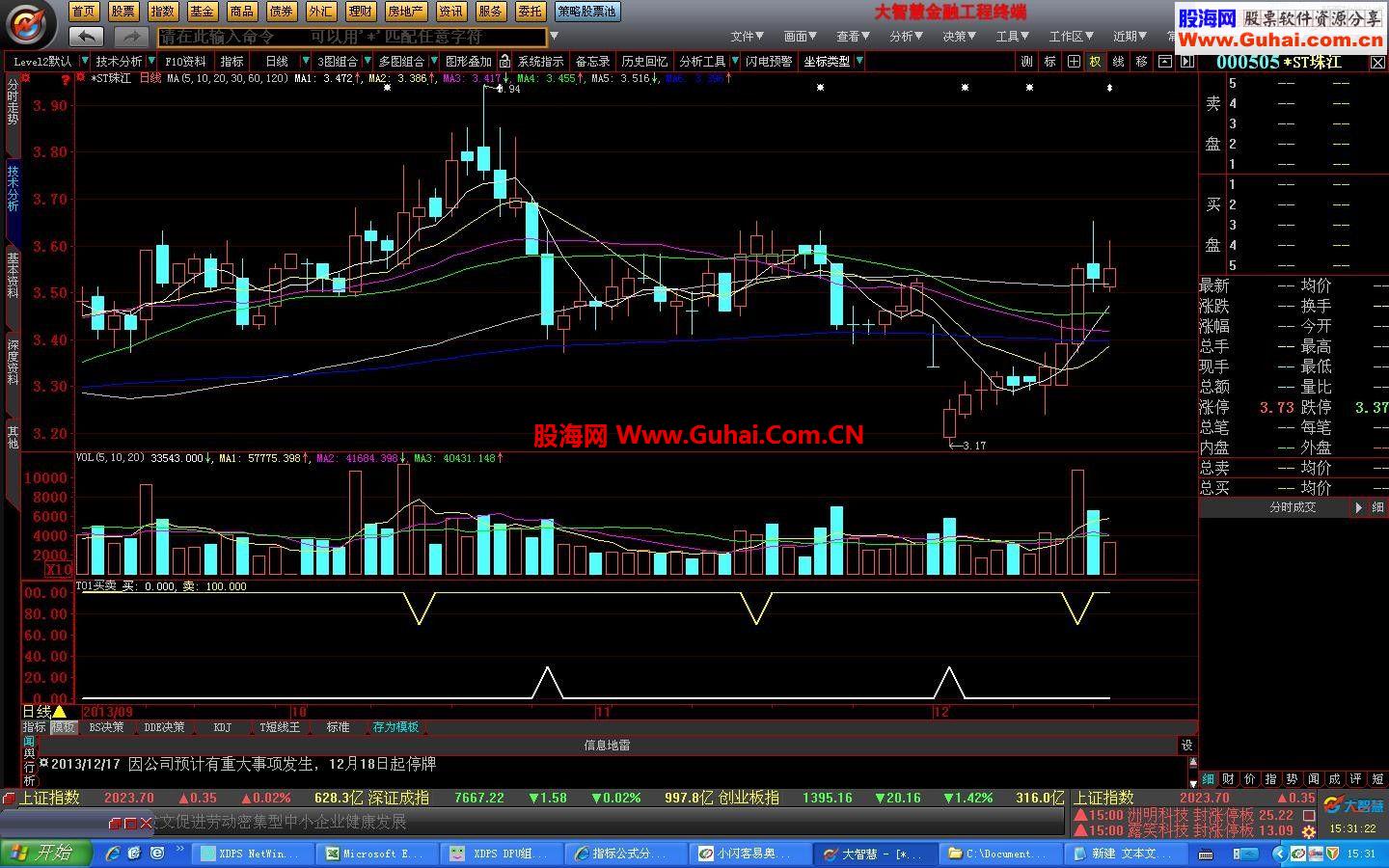
Task: Click the 测 measure tool icon
Action: 1026,61
